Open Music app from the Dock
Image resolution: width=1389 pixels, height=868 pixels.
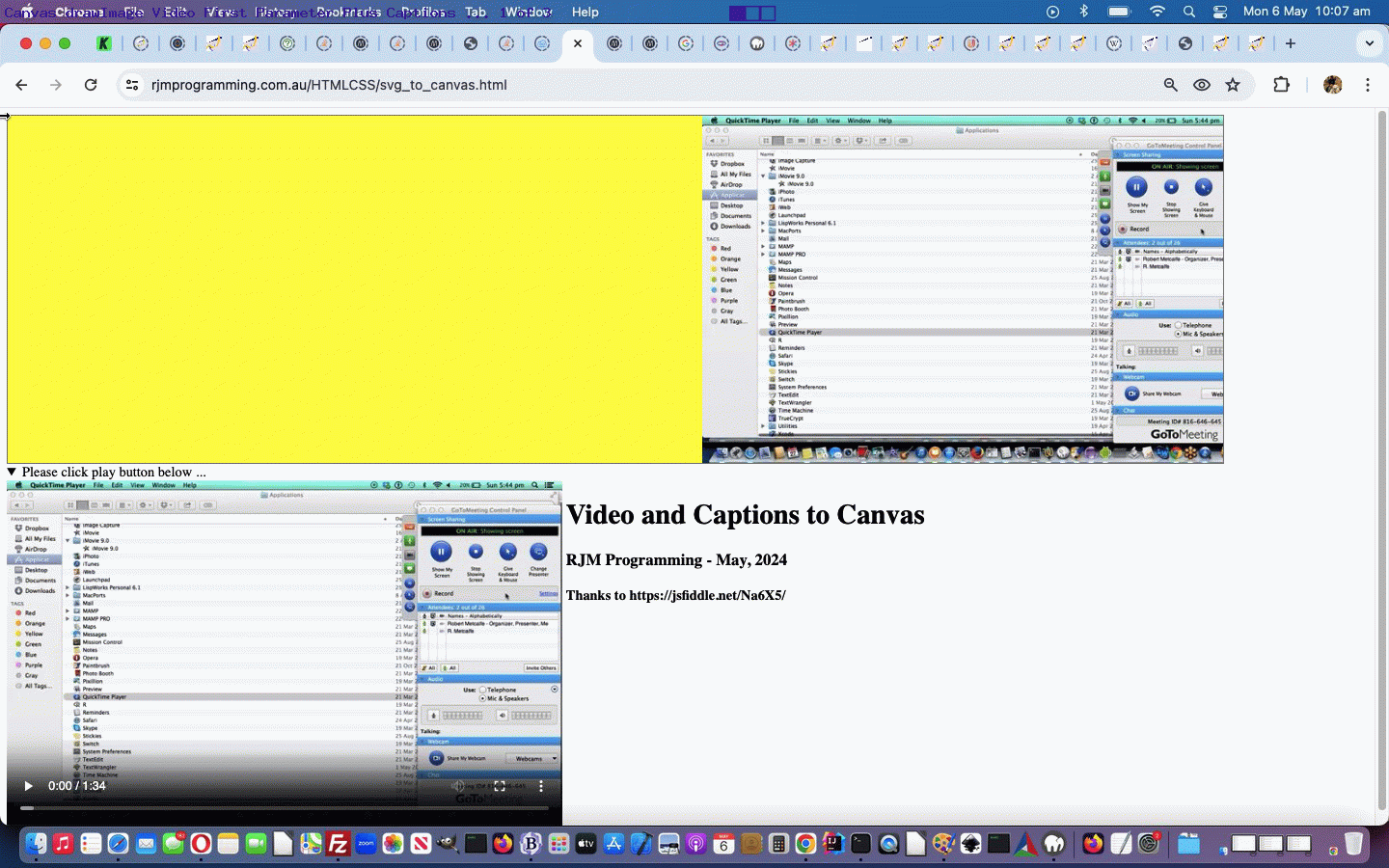(x=63, y=844)
